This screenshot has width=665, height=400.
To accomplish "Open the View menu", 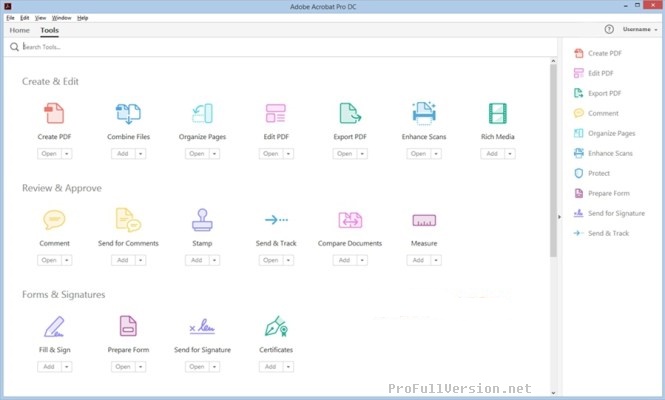I will click(40, 18).
